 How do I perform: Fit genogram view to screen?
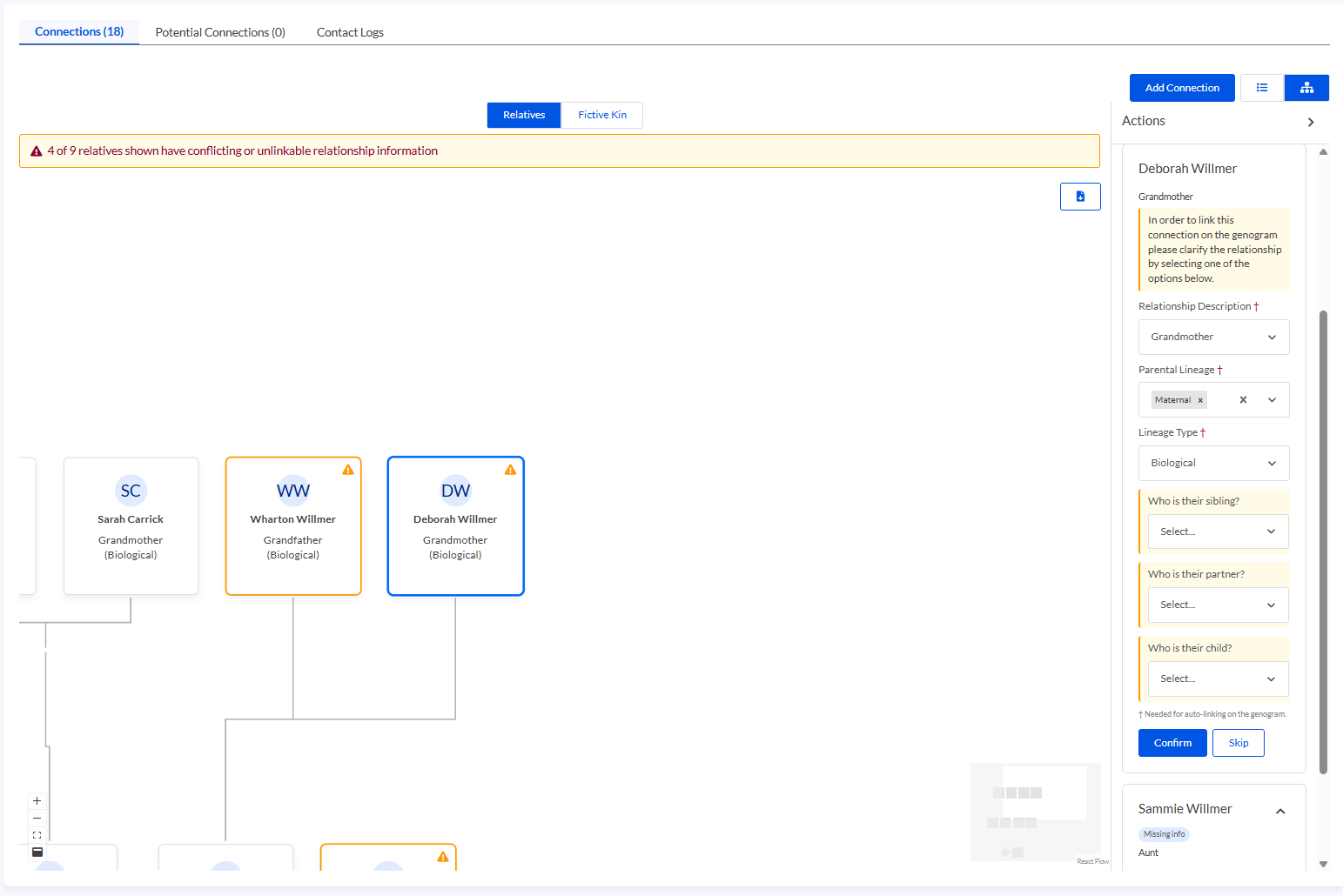37,835
